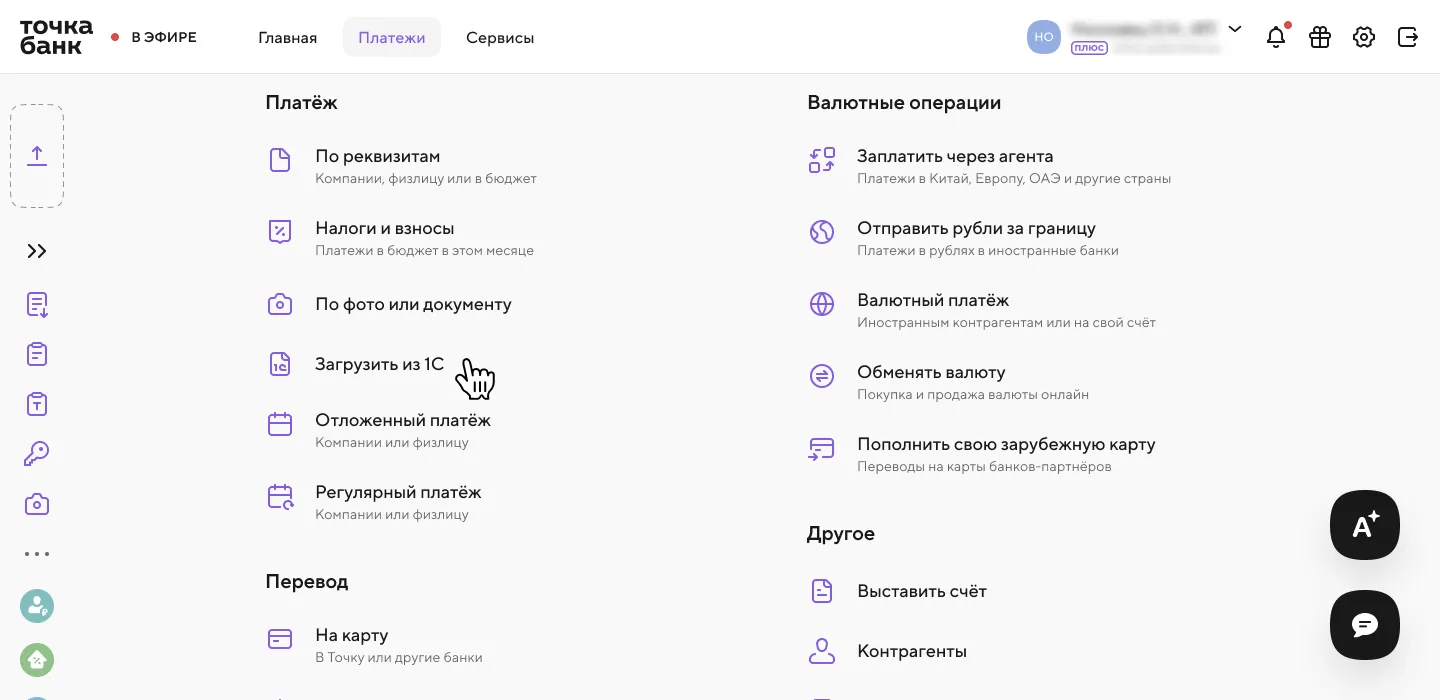Click the notifications bell icon
Screen dimensions: 1440x700
pyautogui.click(x=1276, y=38)
